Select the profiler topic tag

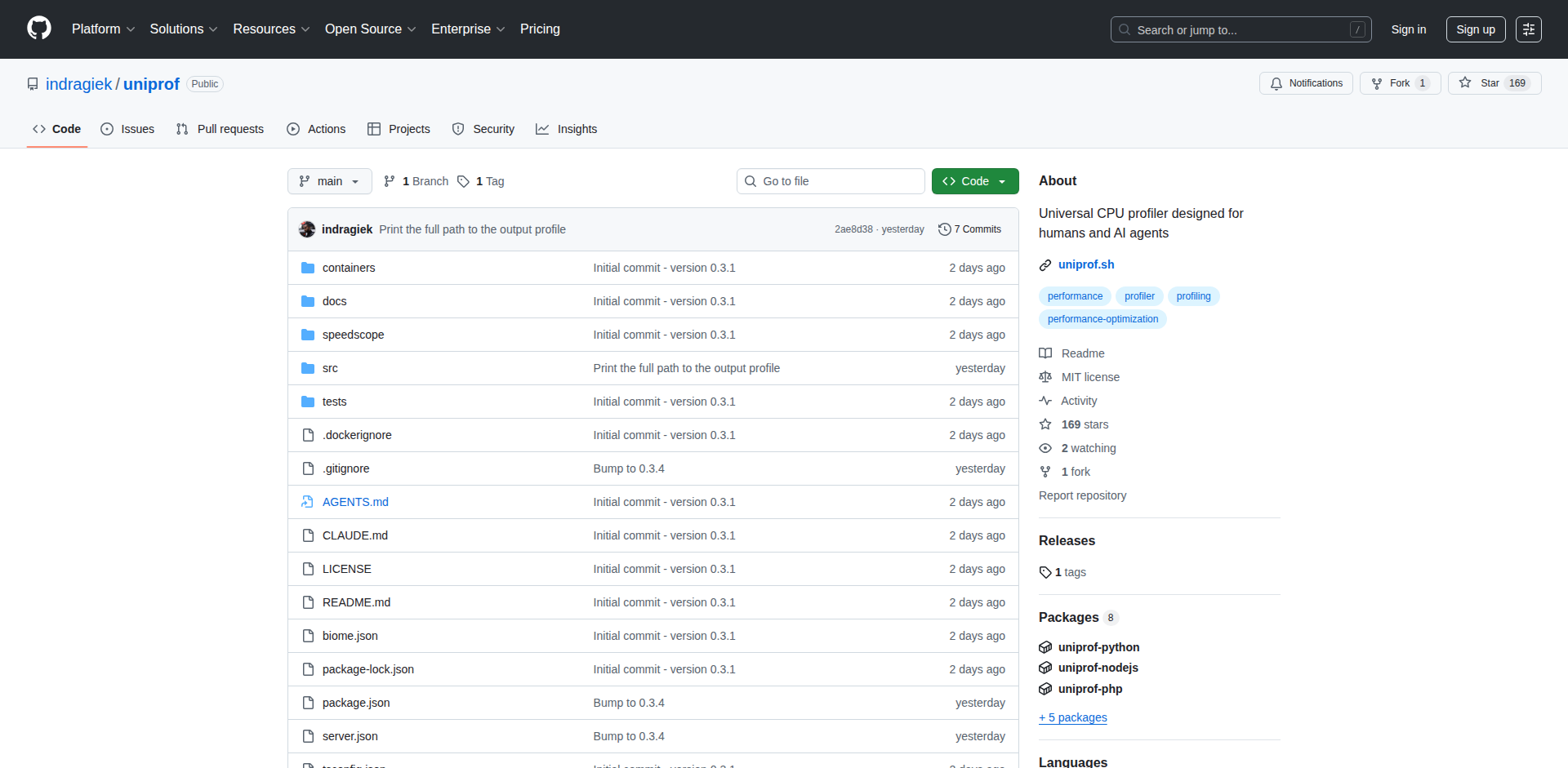pos(1139,296)
